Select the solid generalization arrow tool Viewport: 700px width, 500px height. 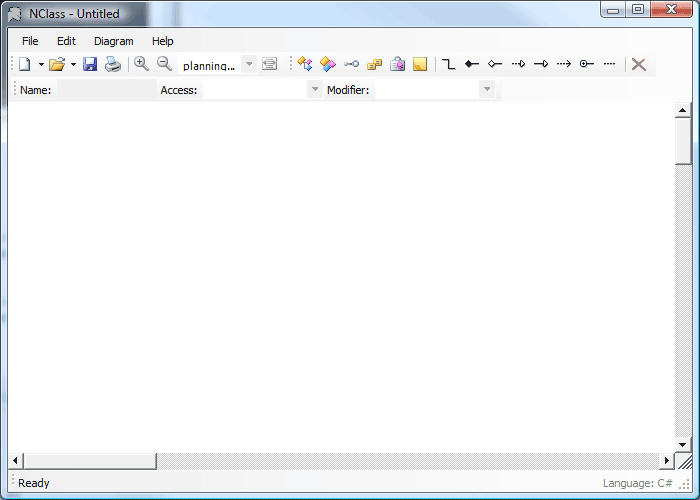point(541,64)
